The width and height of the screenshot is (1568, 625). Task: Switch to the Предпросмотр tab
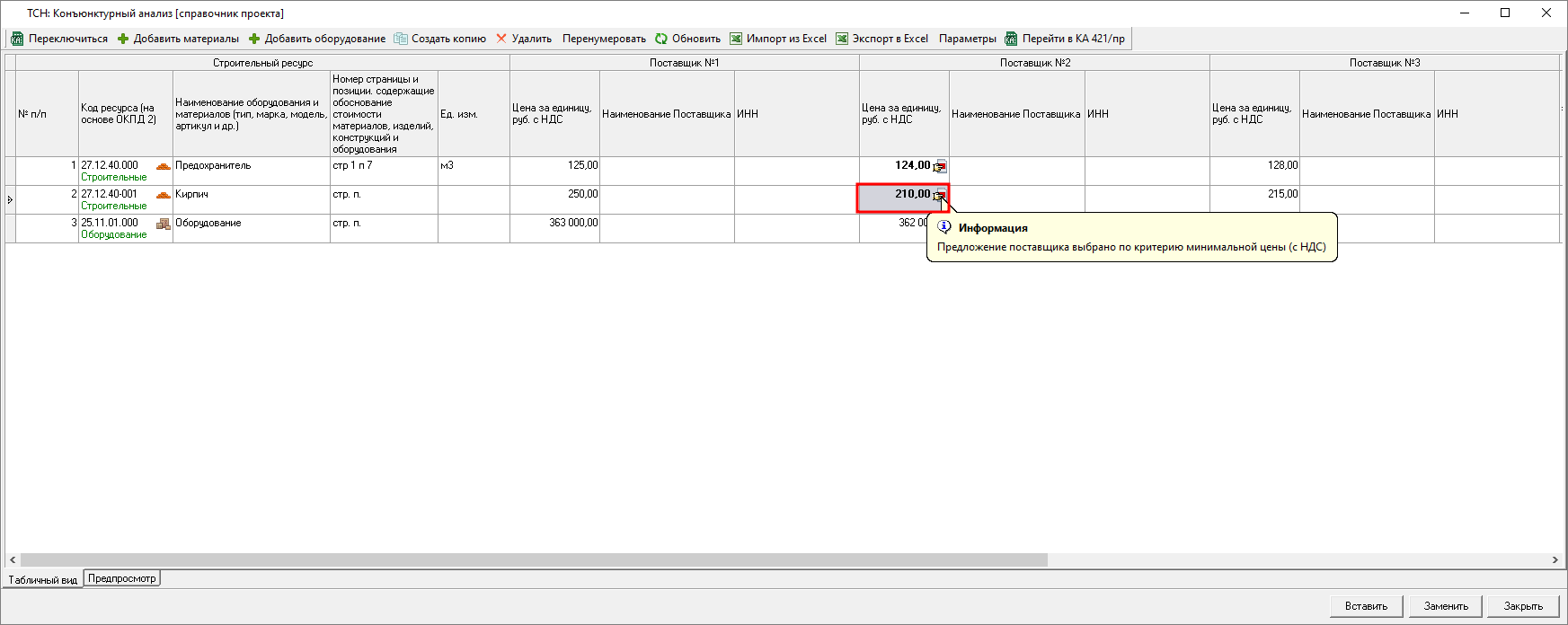click(x=121, y=578)
